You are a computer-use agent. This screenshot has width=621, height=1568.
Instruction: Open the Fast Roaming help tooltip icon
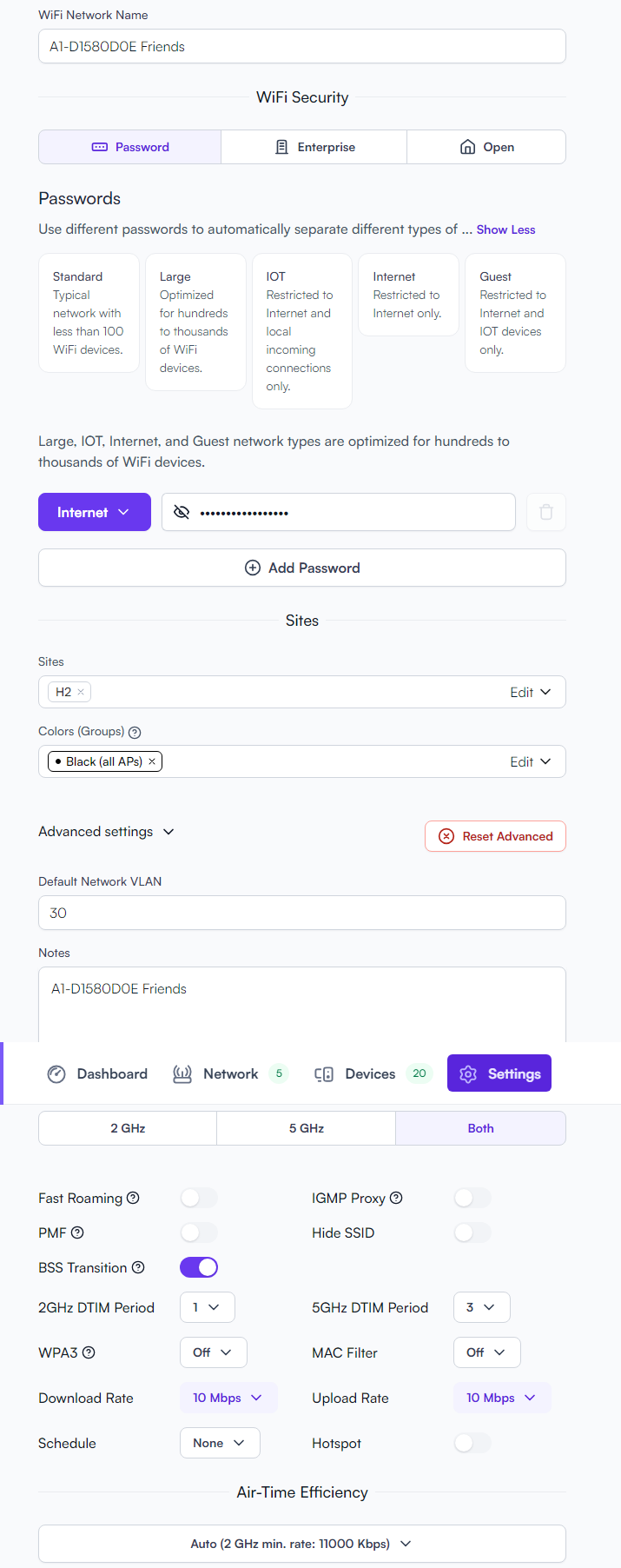133,1198
